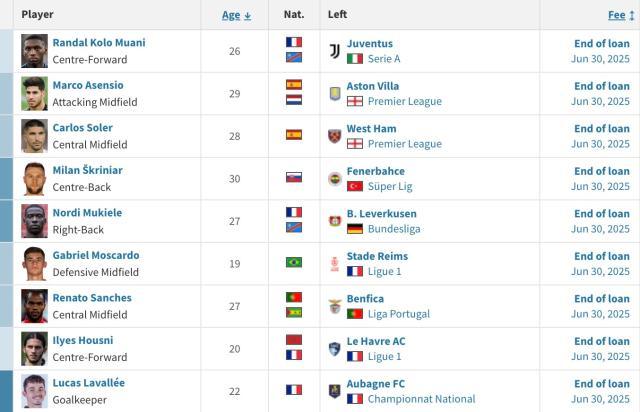Click the Aubagne FC club badge
This screenshot has height=412, width=640.
(334, 391)
